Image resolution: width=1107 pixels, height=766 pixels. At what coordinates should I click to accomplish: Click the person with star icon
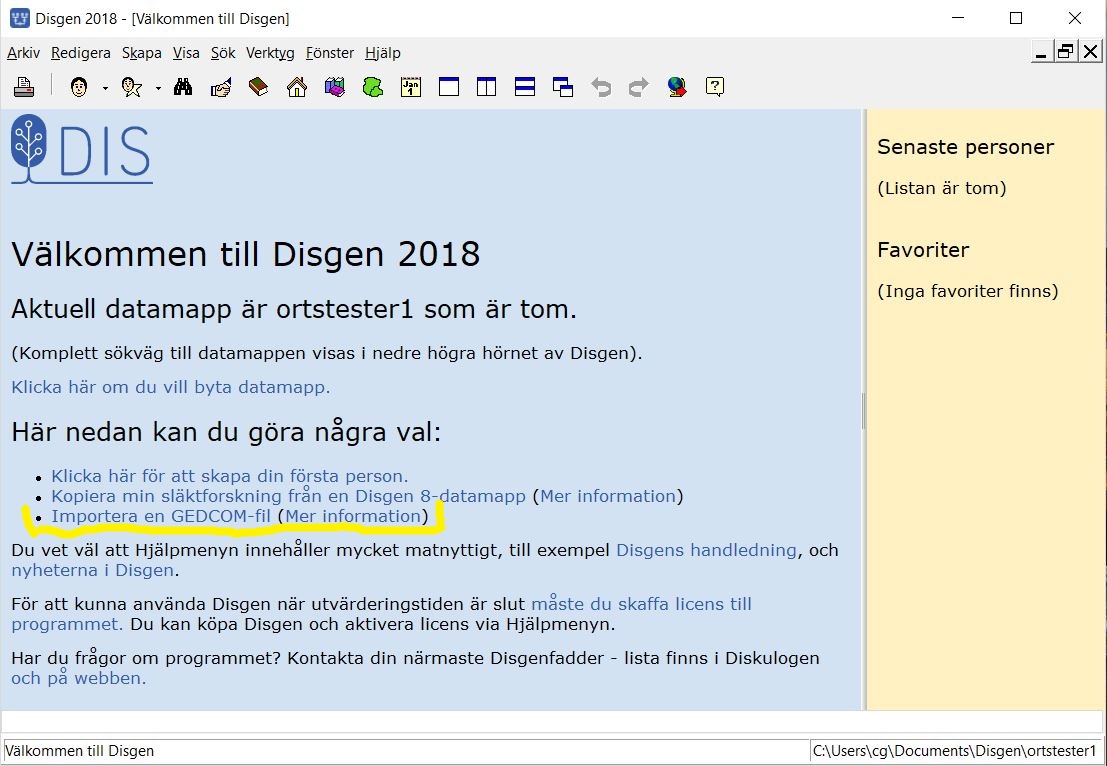click(132, 87)
